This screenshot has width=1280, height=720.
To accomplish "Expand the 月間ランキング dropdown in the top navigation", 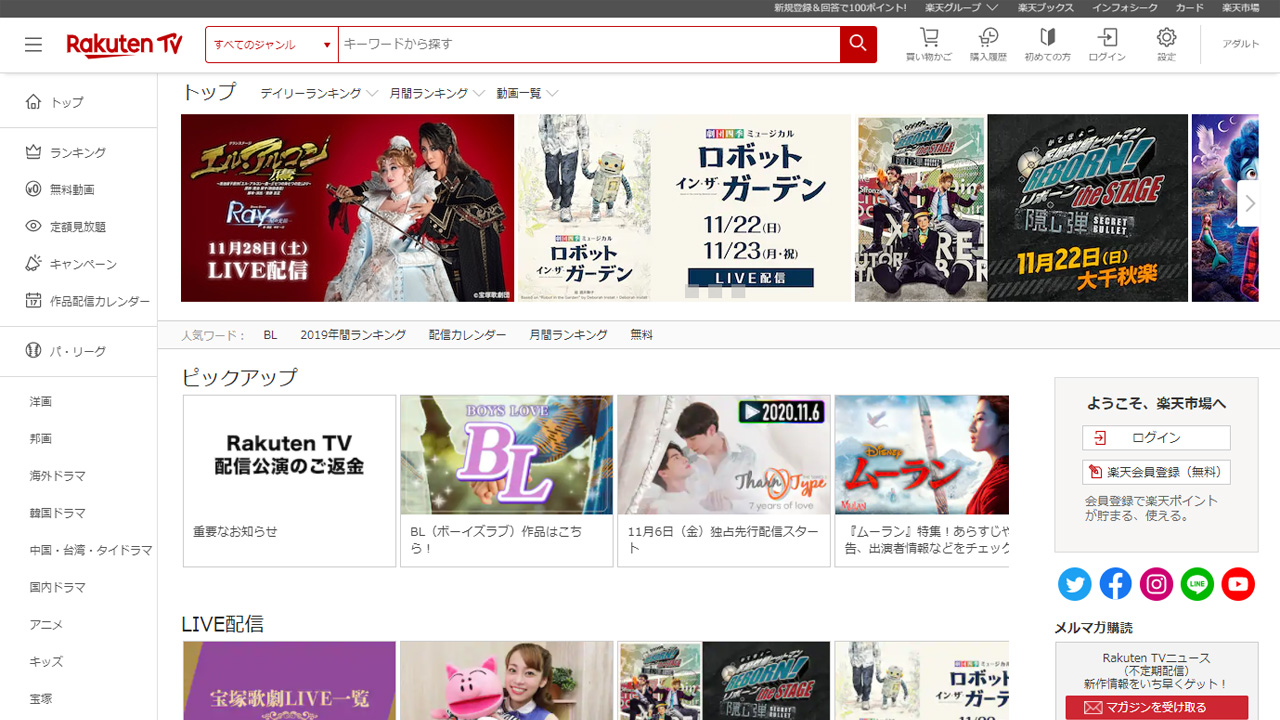I will [x=436, y=93].
